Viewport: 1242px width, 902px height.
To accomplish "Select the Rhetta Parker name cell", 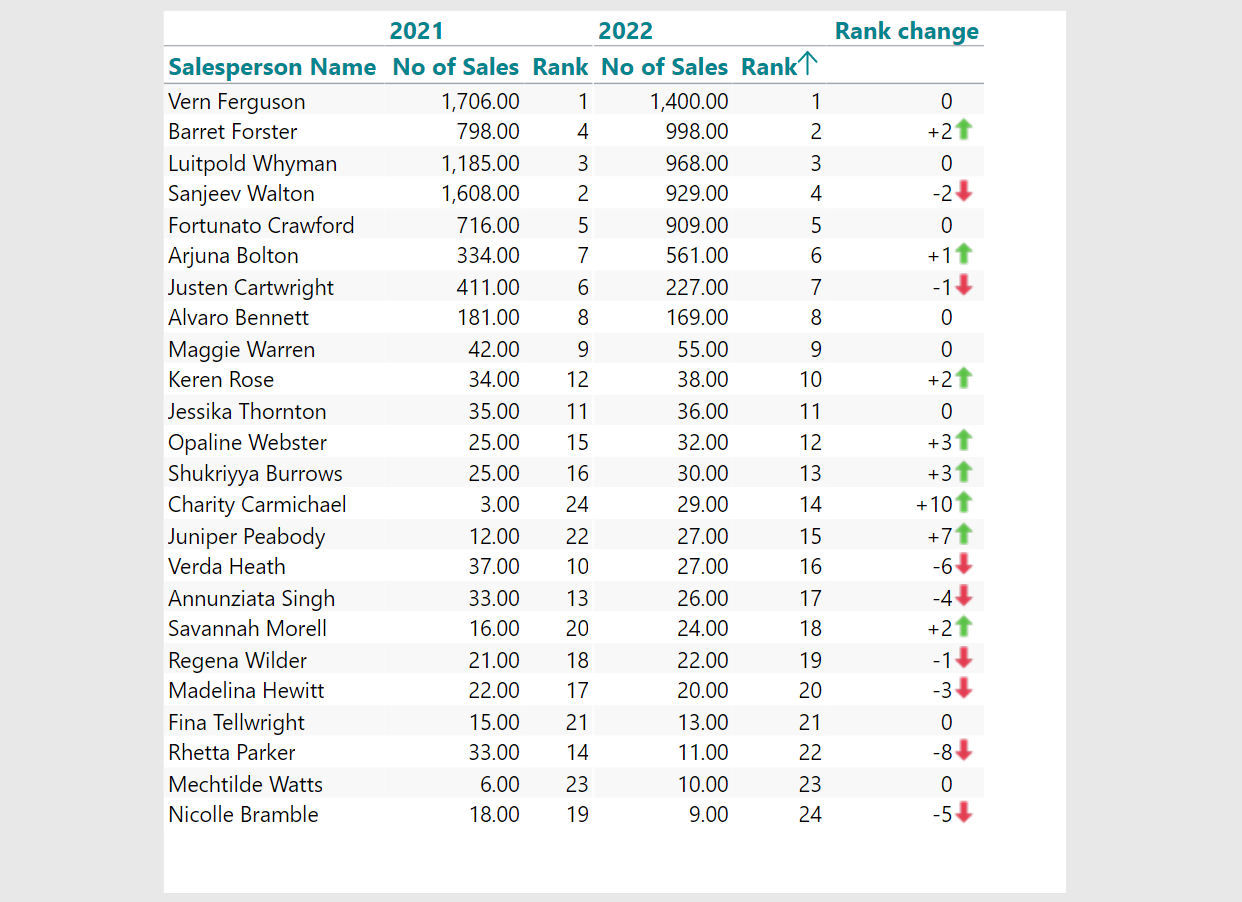I will pos(232,752).
